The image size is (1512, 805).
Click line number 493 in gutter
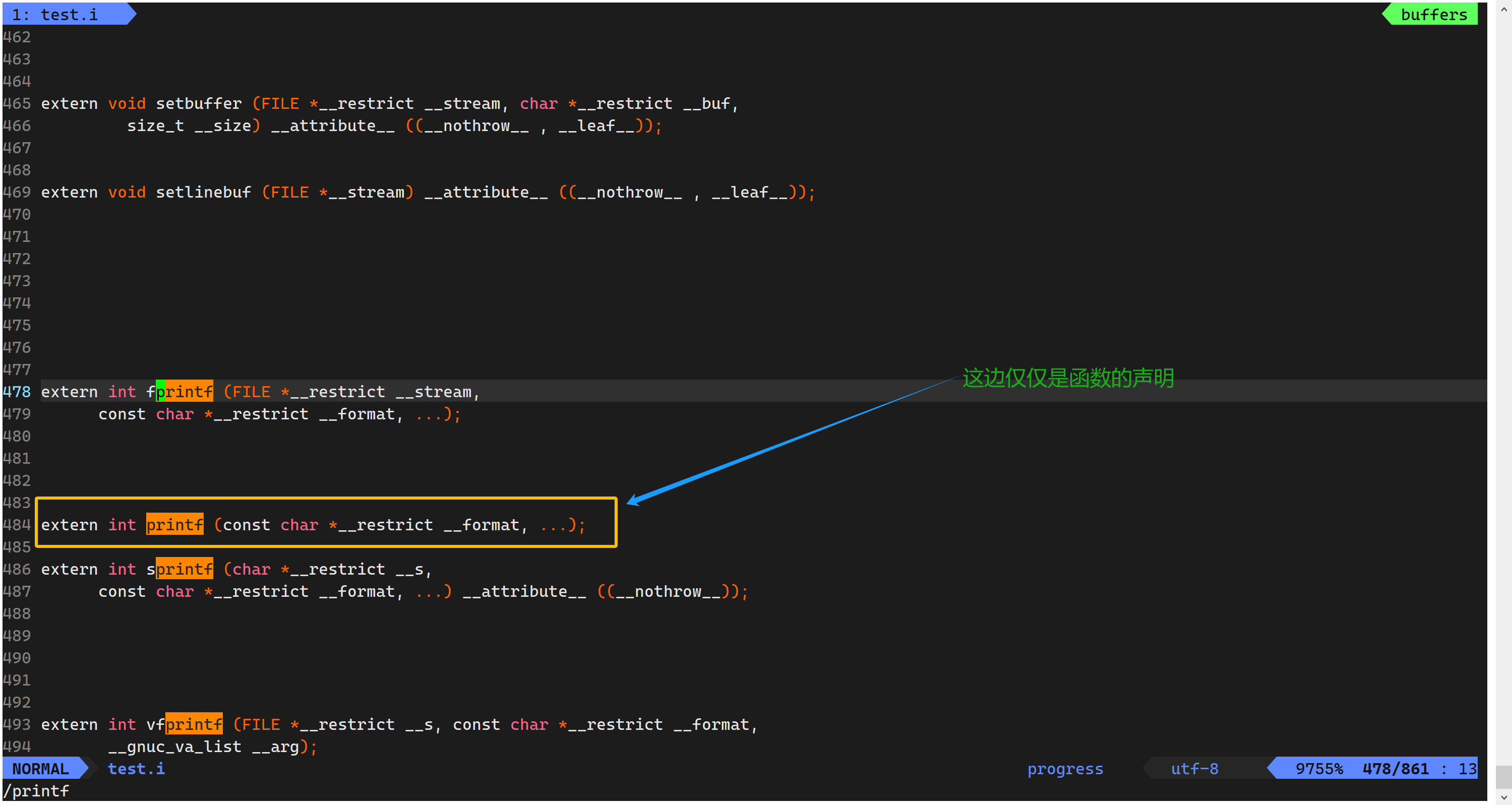tap(17, 725)
